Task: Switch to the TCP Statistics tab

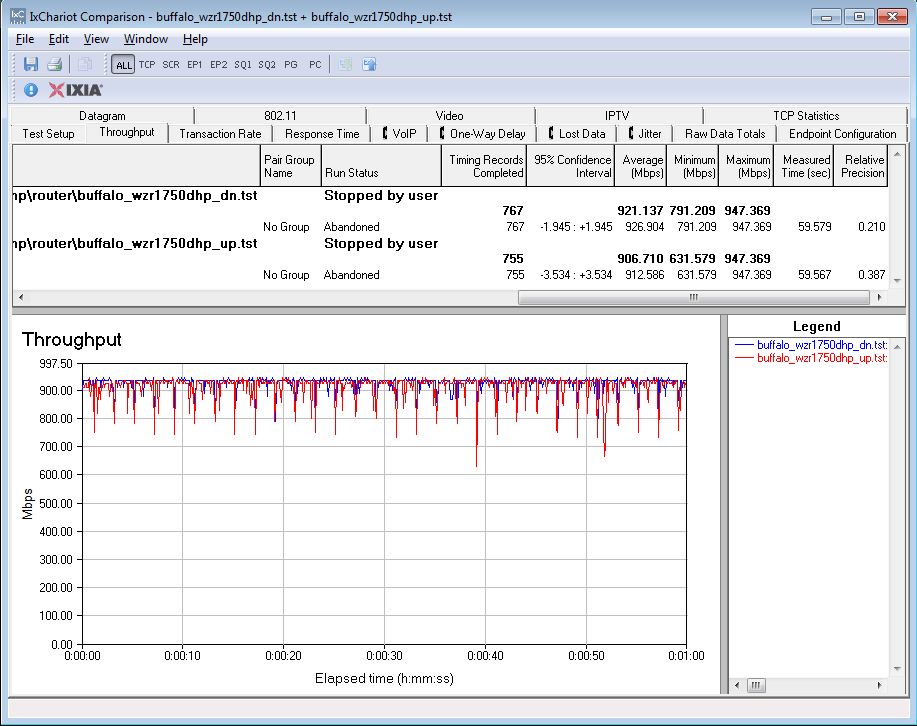Action: (806, 116)
